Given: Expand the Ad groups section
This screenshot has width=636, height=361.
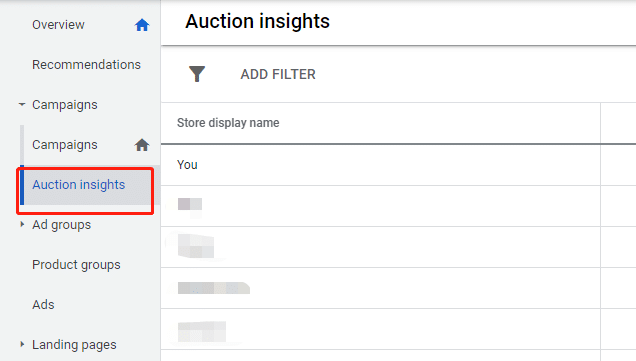Looking at the screenshot, I should click(x=22, y=224).
